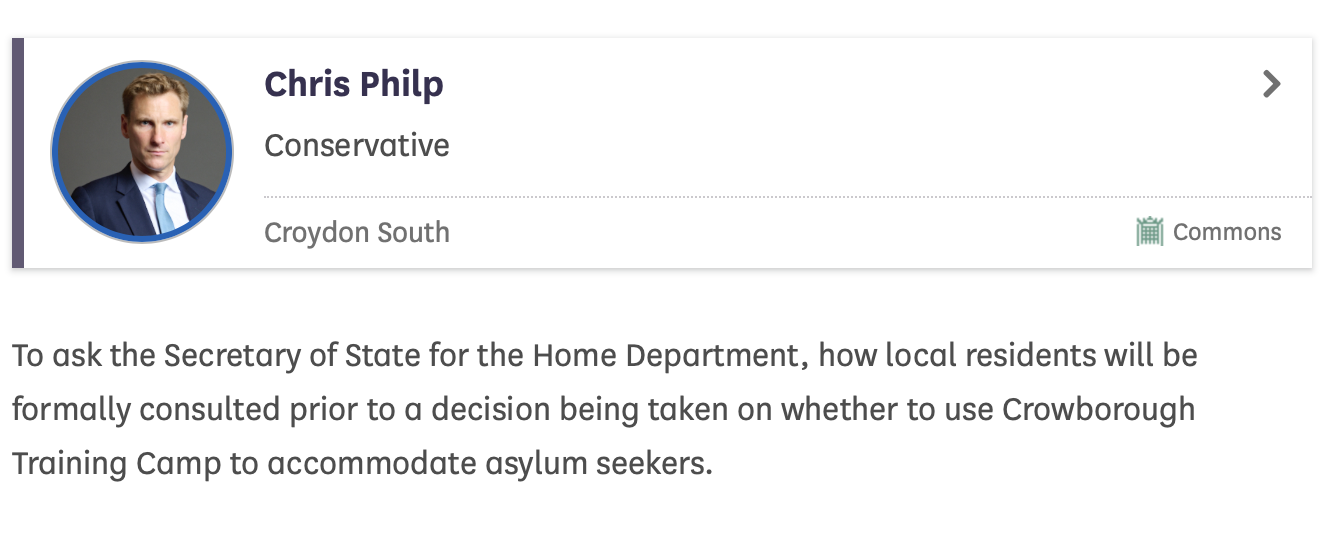Click the purple left border of the card
Screen dimensions: 1336x538
17,152
